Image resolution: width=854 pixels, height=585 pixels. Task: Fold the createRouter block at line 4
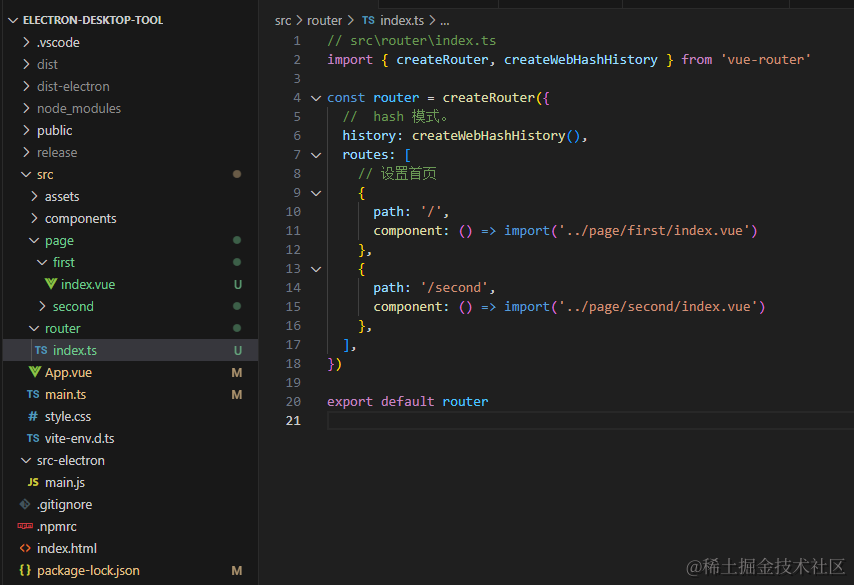(316, 98)
